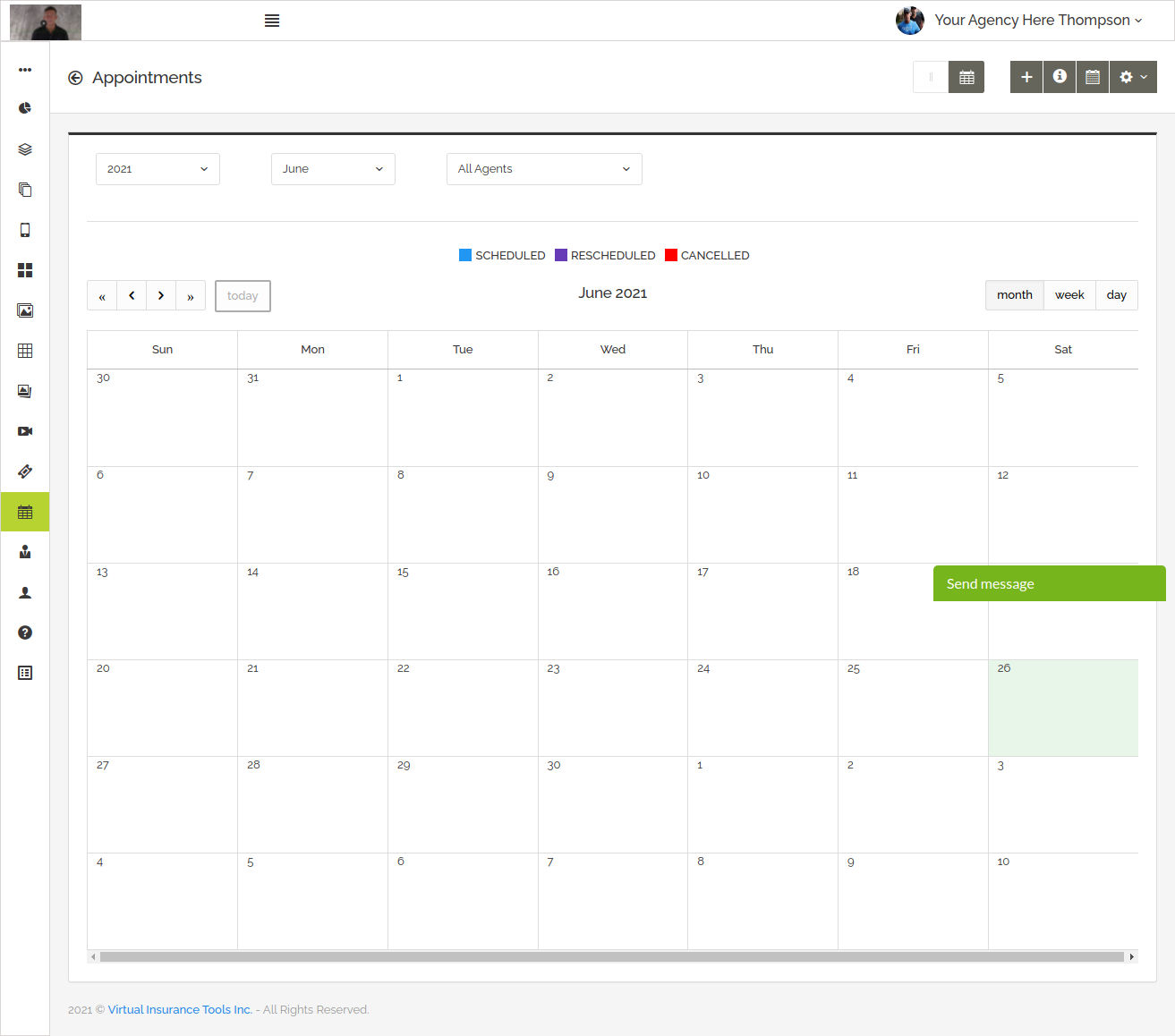The image size is (1175, 1036).
Task: Open the video camera sidebar icon
Action: point(25,431)
